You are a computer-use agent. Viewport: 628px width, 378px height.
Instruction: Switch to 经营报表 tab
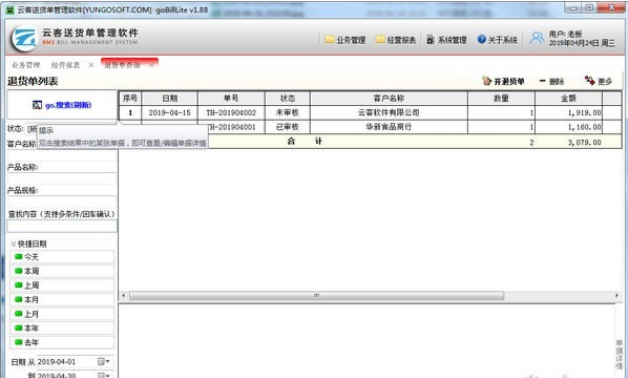[x=65, y=65]
